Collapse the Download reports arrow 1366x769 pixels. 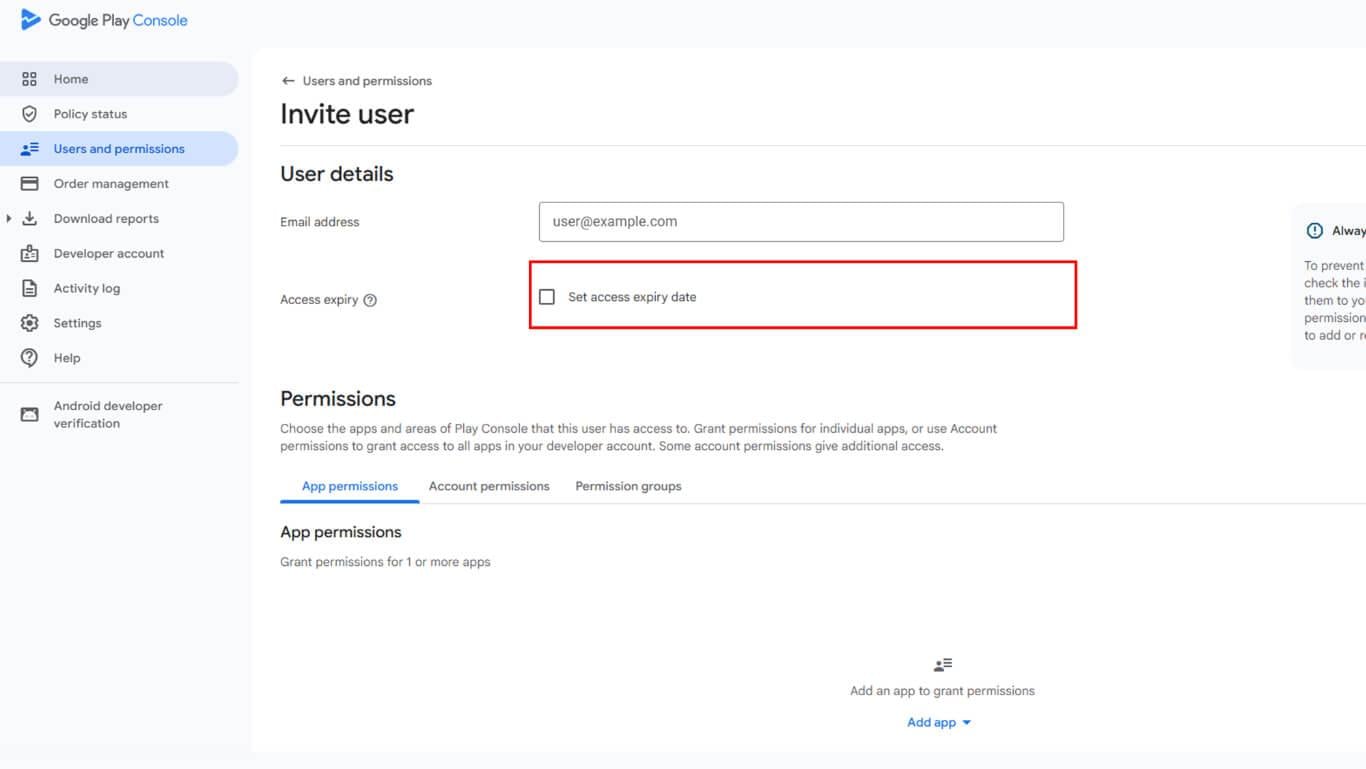click(x=9, y=218)
